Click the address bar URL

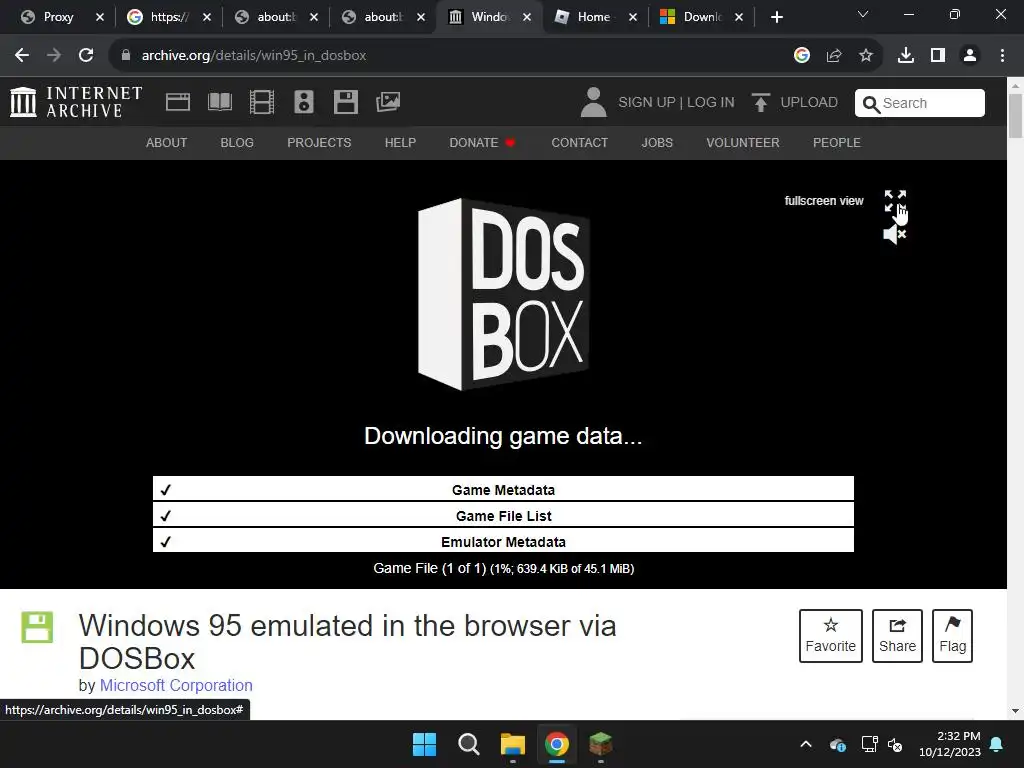254,56
